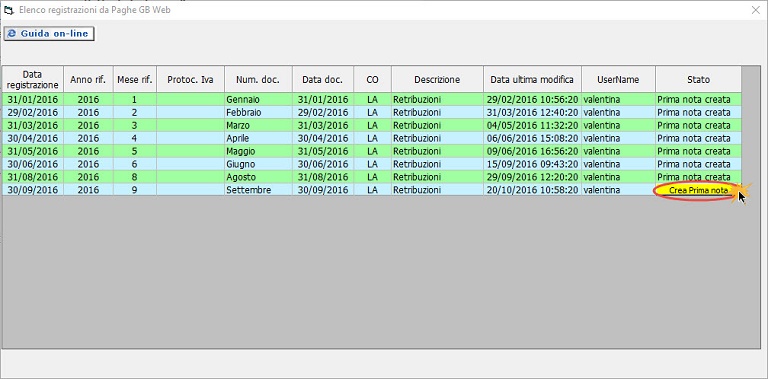The image size is (768, 379).
Task: Select the Aprile document cell
Action: pos(258,138)
